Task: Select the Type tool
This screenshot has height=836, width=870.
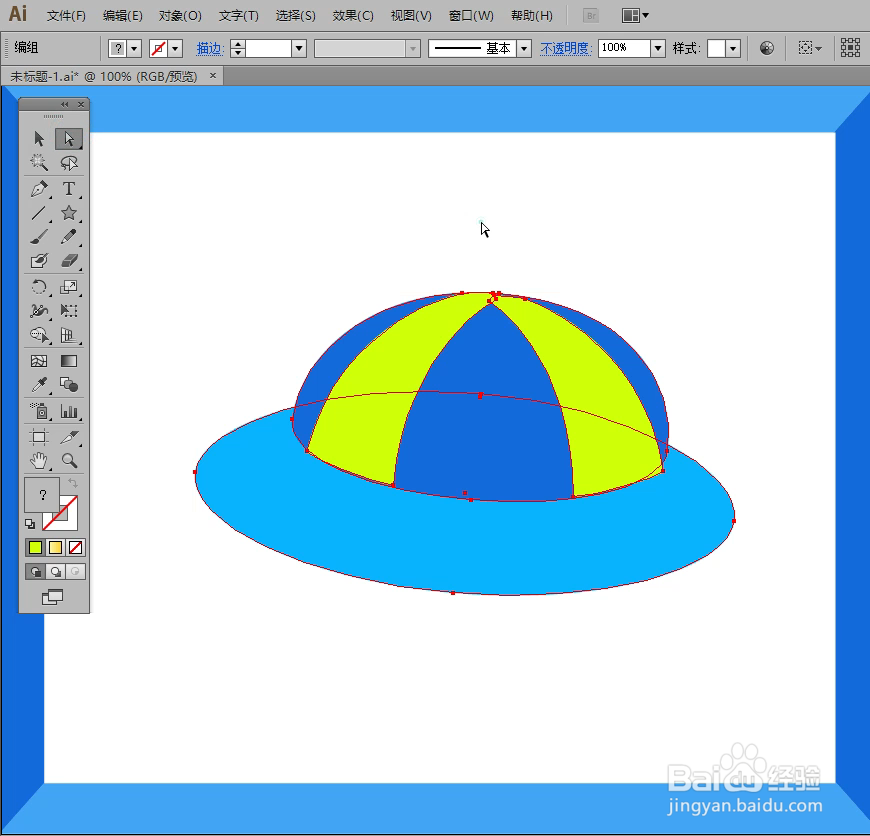Action: click(x=69, y=189)
